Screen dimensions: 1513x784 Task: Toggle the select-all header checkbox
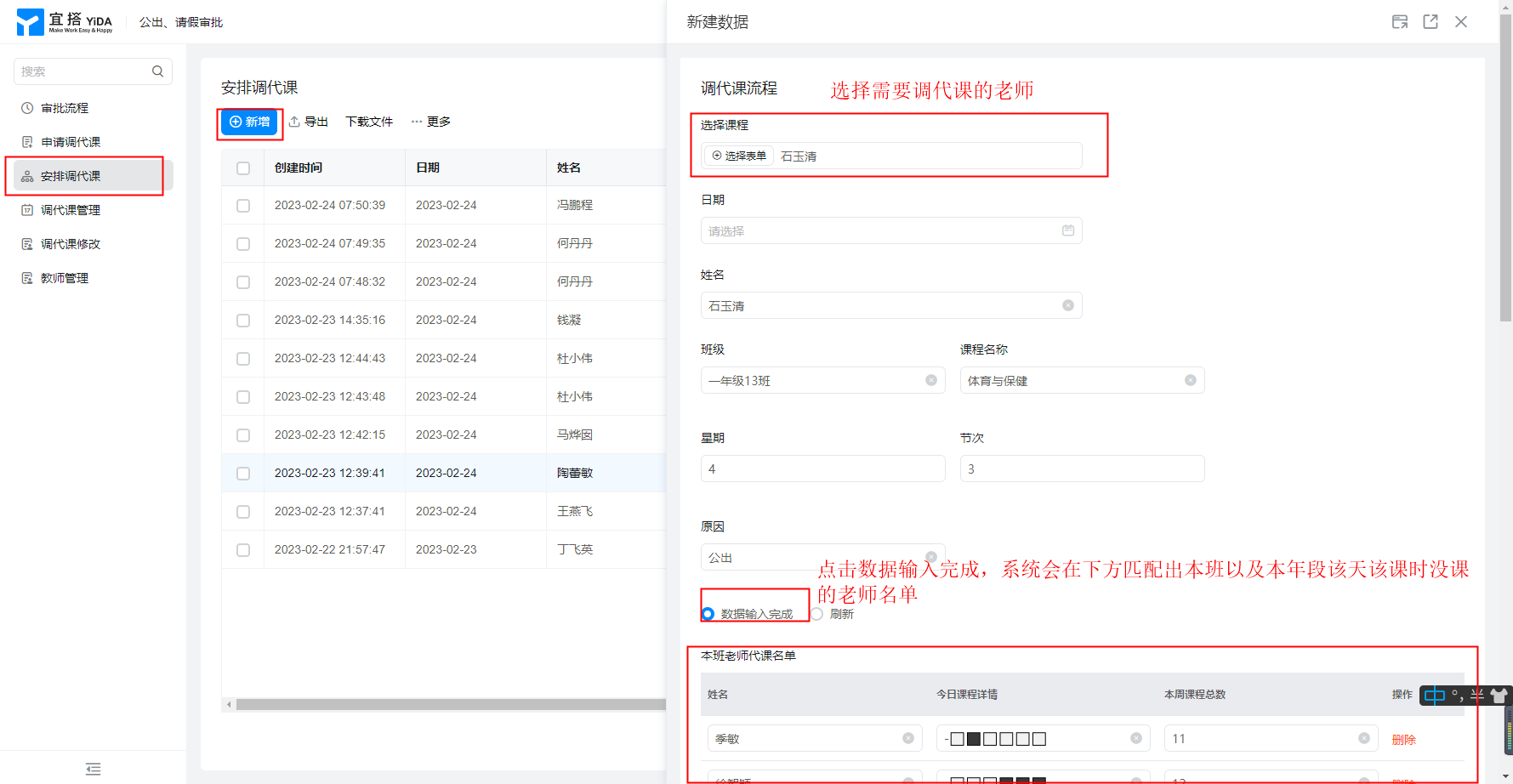click(243, 168)
